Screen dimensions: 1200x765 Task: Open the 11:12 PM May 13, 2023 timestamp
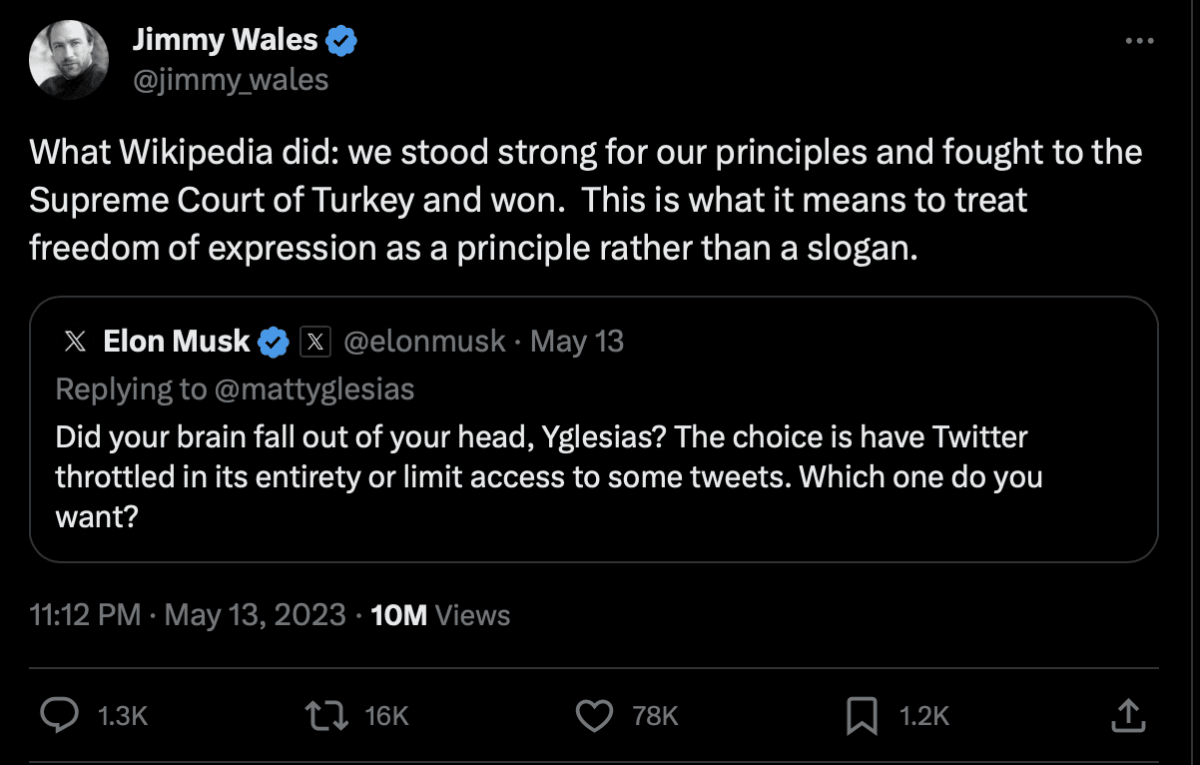(188, 615)
